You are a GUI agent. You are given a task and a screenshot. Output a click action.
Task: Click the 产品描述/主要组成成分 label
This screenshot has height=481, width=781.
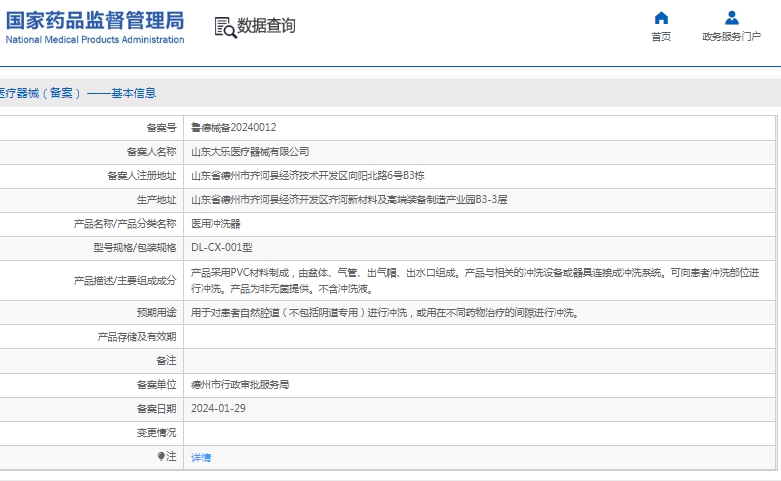125,281
